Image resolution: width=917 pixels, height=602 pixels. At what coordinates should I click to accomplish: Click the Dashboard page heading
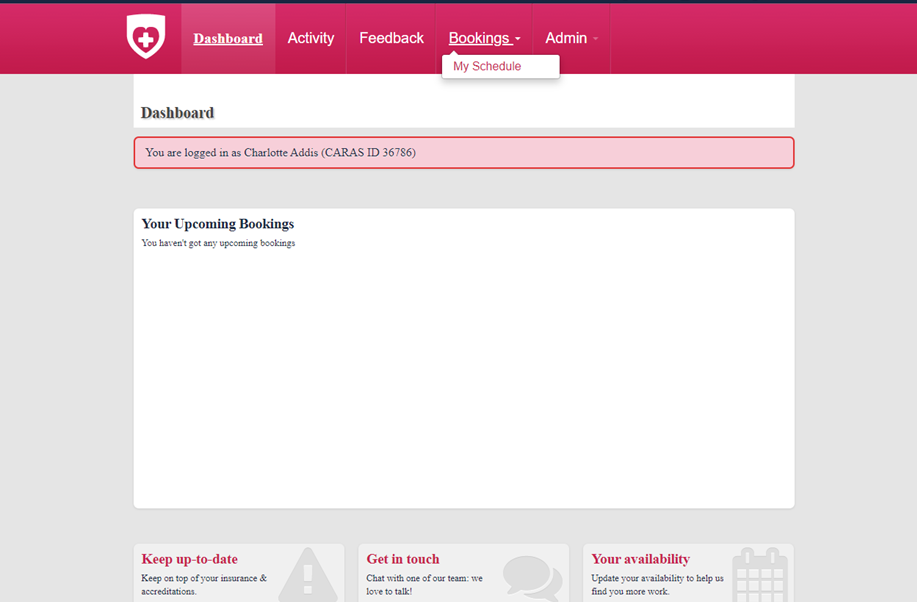[177, 113]
